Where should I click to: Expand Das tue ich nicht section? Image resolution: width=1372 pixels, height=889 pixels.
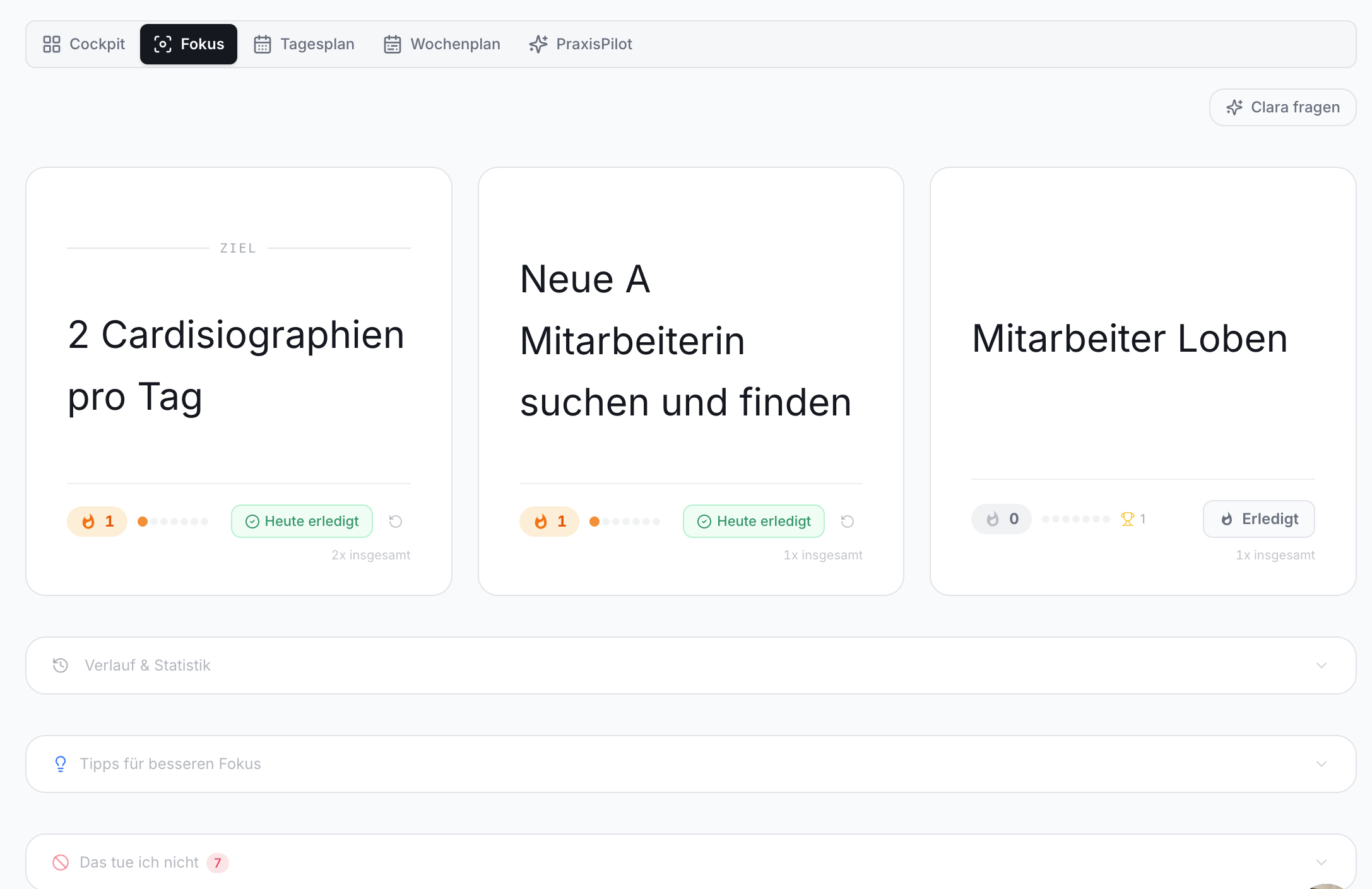(x=690, y=862)
